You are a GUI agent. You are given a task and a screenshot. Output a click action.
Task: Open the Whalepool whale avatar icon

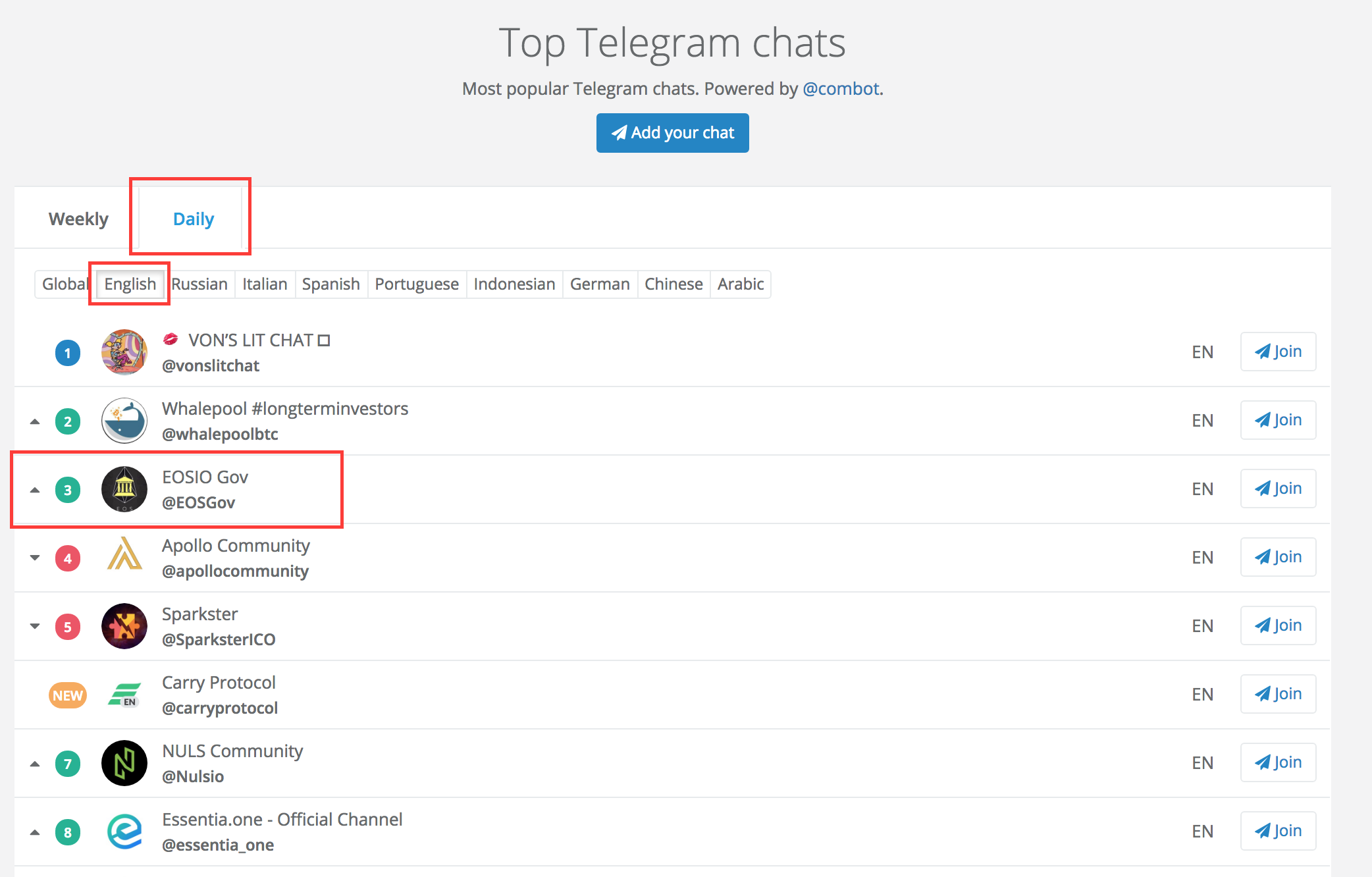pyautogui.click(x=124, y=421)
